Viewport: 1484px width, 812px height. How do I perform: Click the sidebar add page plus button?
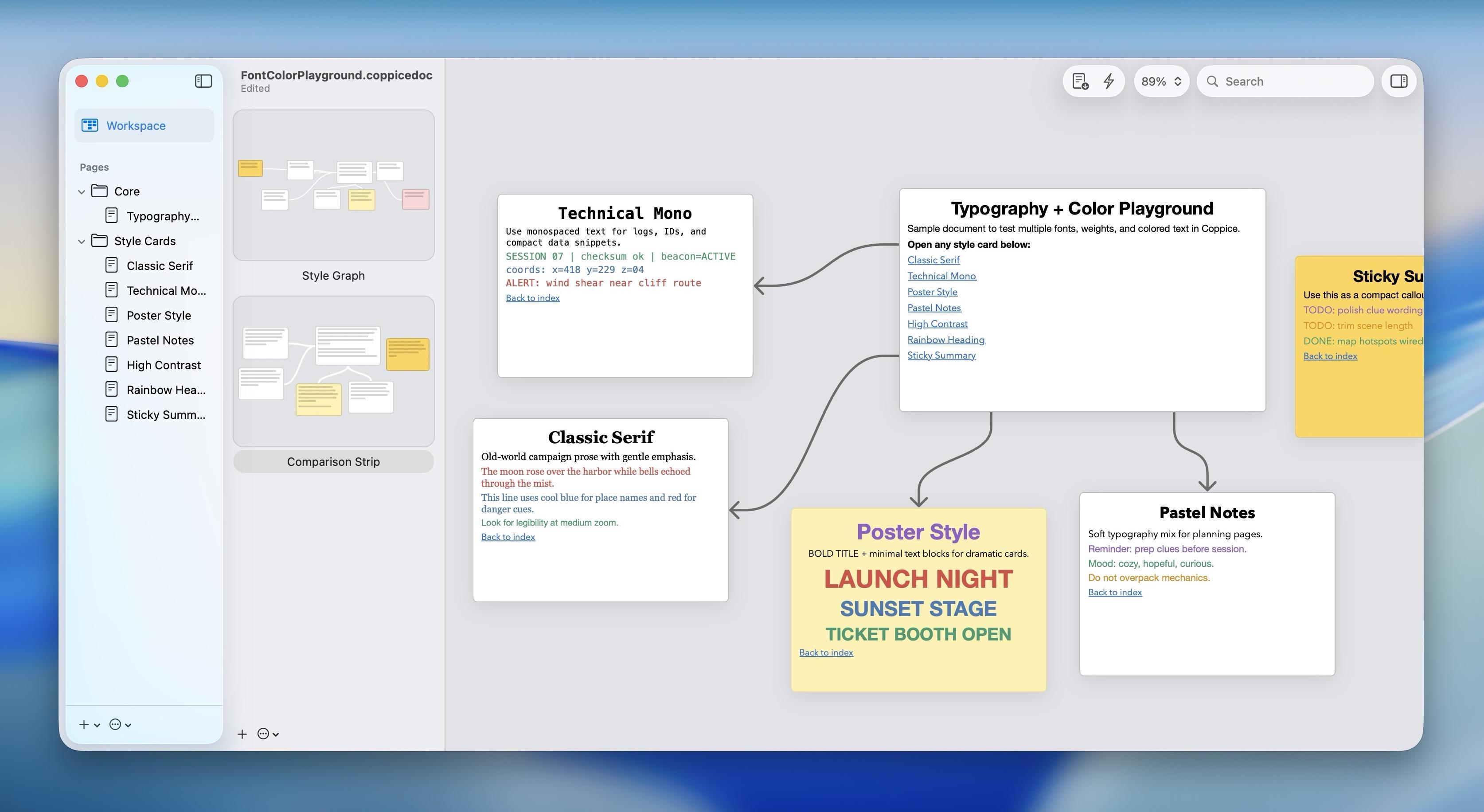(x=84, y=725)
